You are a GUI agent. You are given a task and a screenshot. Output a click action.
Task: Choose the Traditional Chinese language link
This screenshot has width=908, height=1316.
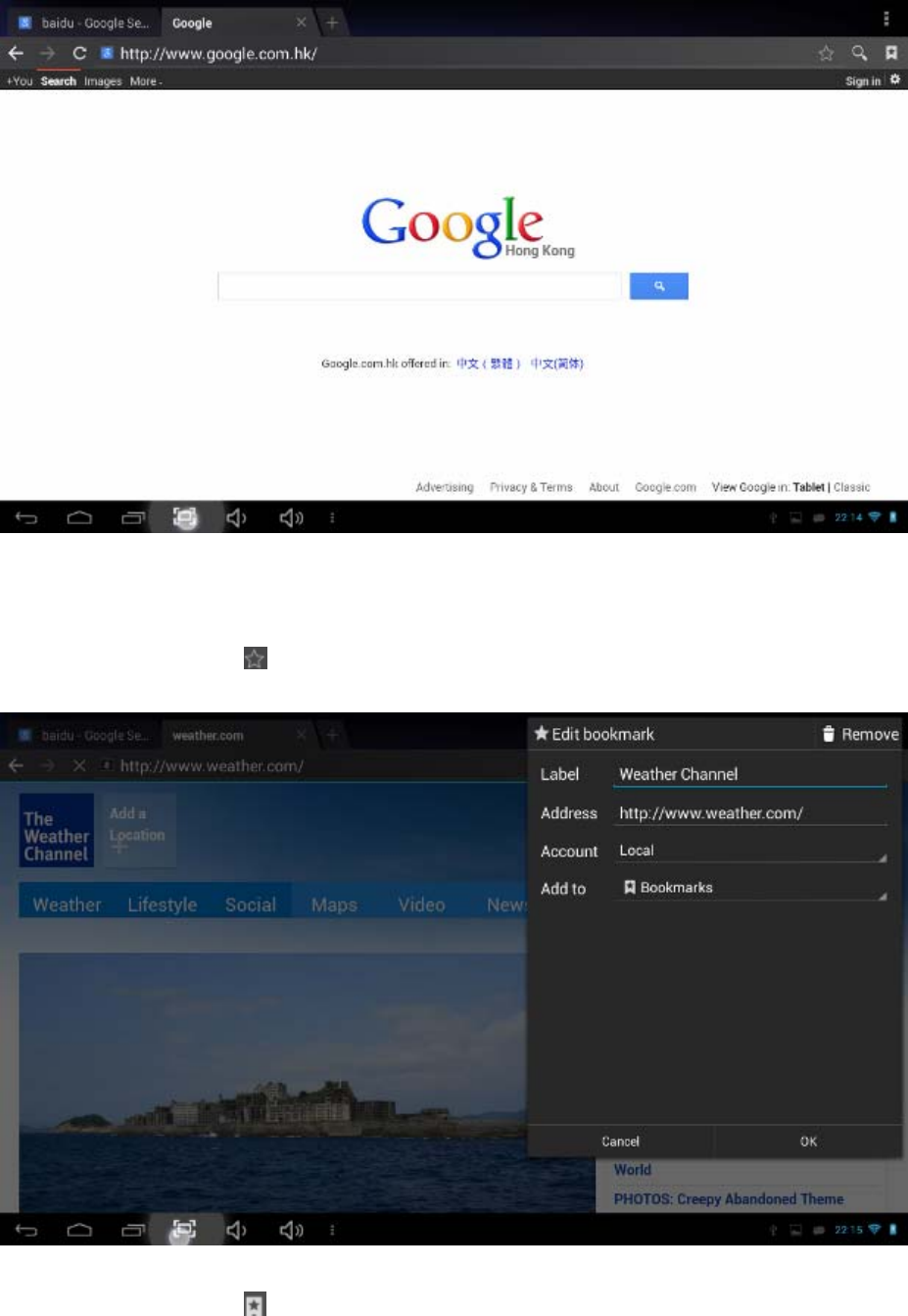coord(489,364)
